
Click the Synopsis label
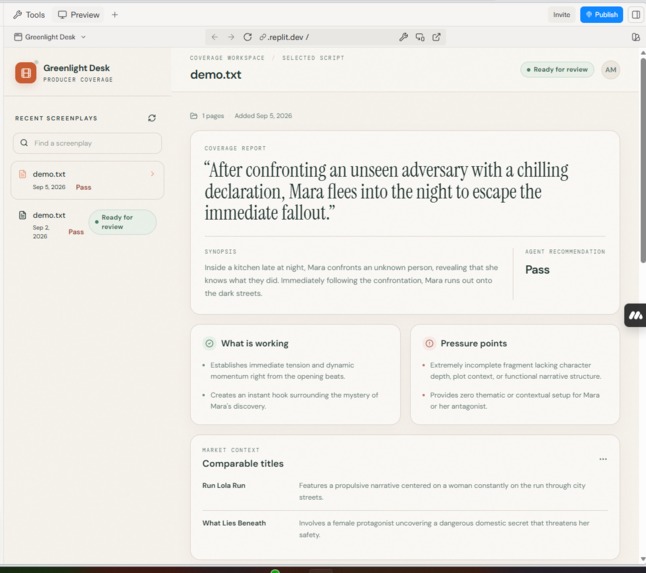[220, 251]
